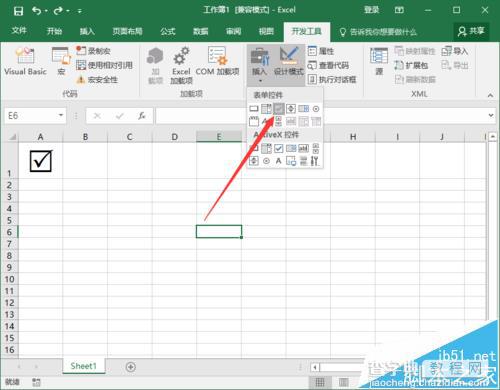Image resolution: width=500 pixels, height=390 pixels.
Task: Select the Sheet1 tab
Action: [83, 366]
